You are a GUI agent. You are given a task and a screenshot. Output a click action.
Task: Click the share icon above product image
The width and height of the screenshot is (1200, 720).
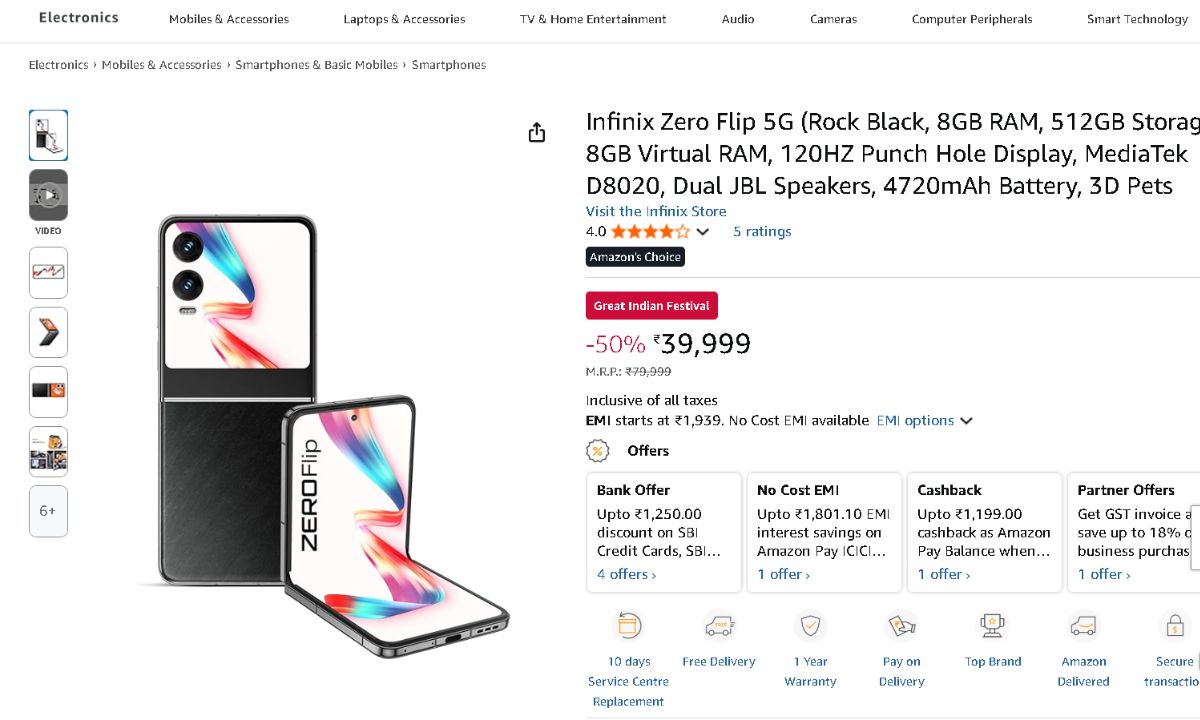537,133
